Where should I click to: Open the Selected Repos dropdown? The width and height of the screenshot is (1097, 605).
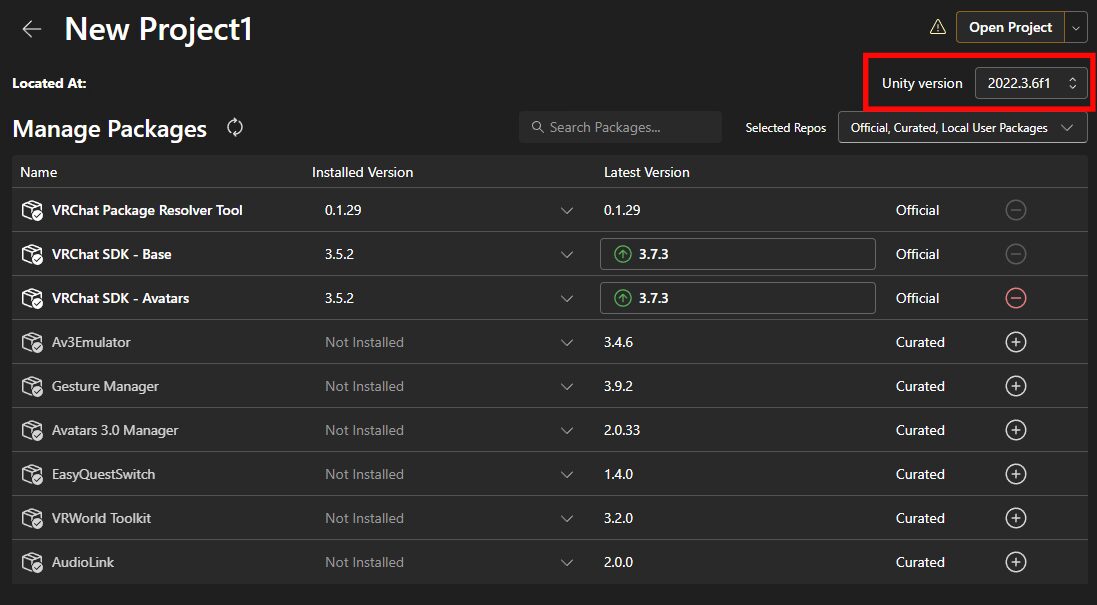pos(963,128)
